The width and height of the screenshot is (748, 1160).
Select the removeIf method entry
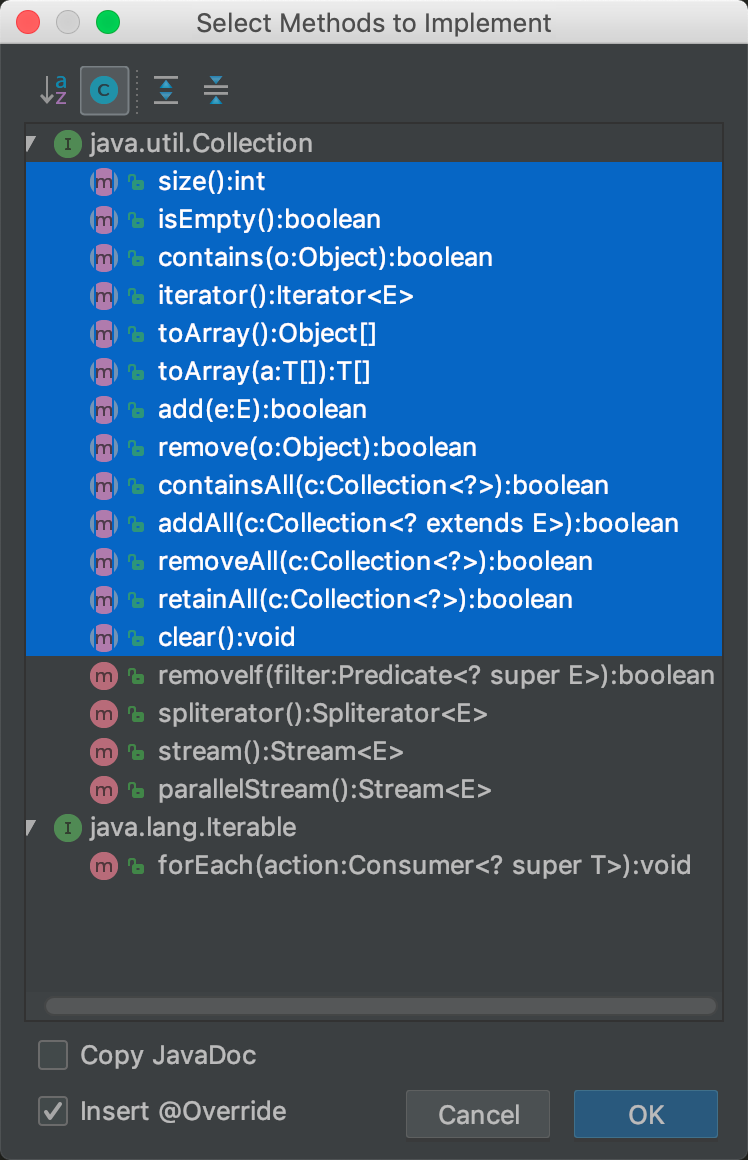[435, 676]
